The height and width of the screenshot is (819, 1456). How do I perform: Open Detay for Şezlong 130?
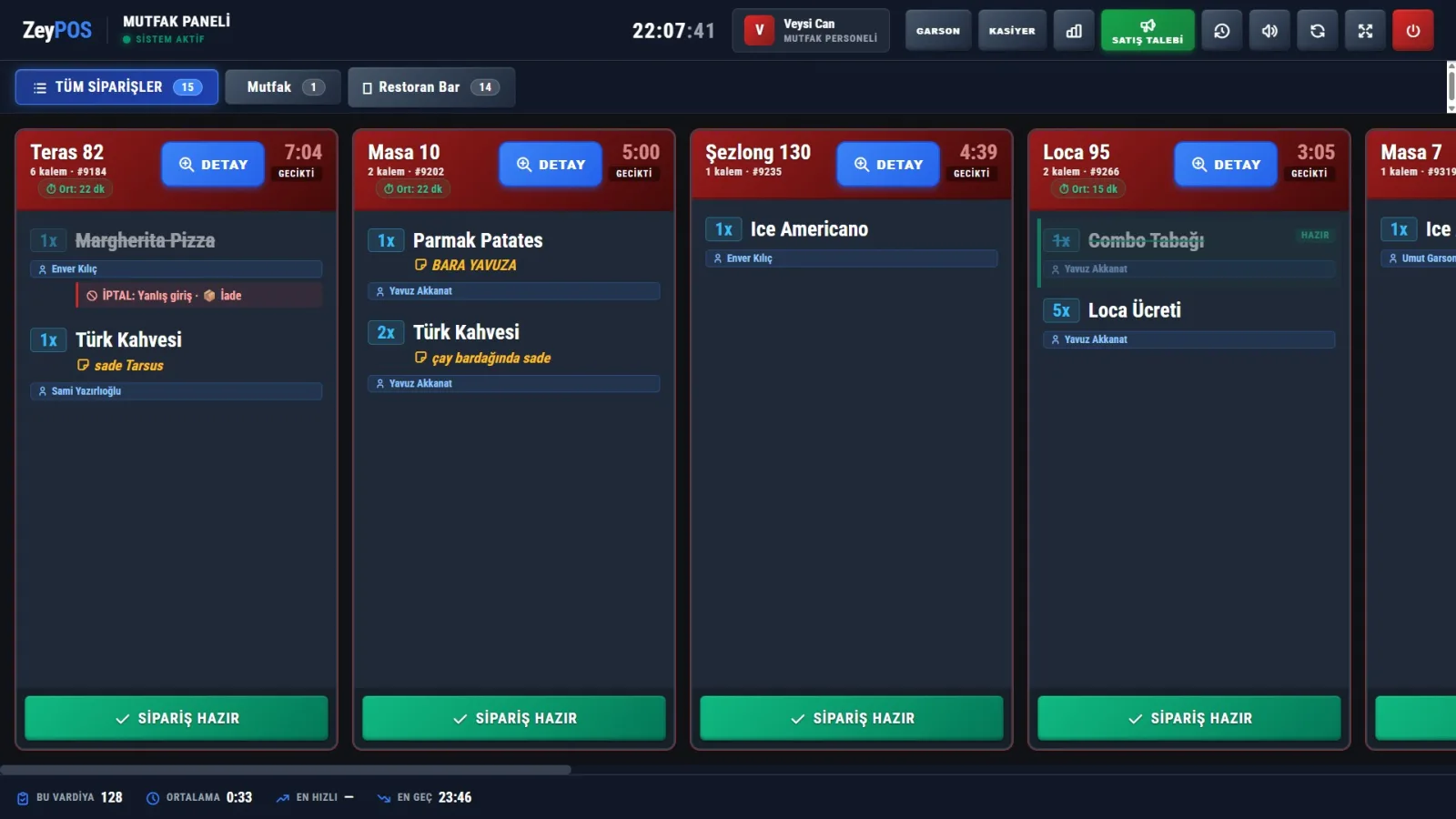click(888, 165)
